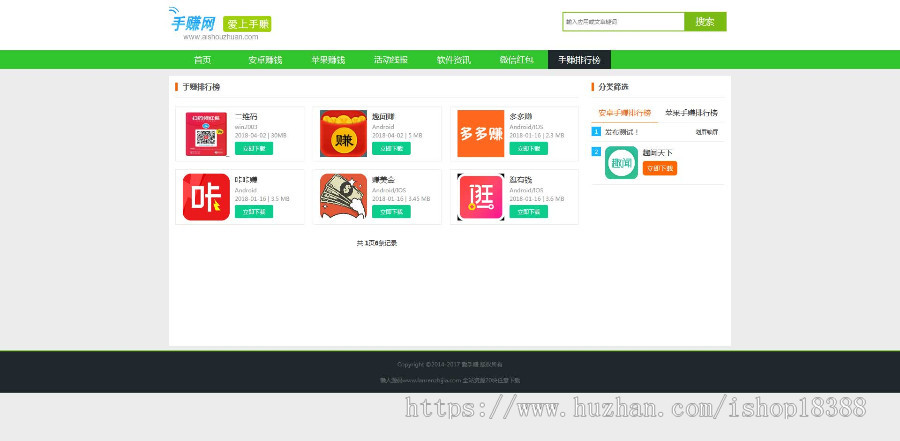The height and width of the screenshot is (441, 900).
Task: Click the green 搜索 button
Action: 705,22
